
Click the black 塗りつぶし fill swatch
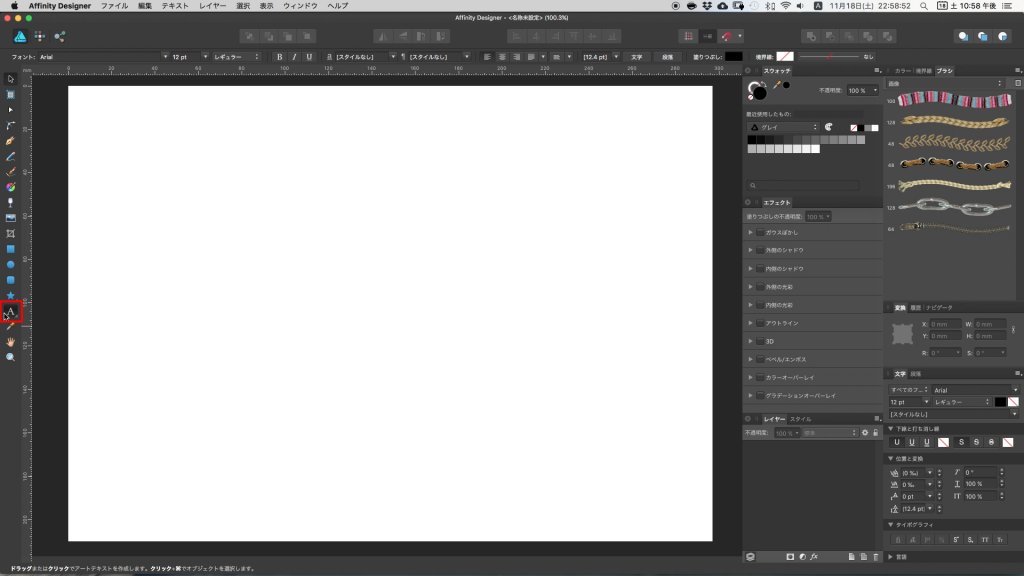coord(733,57)
